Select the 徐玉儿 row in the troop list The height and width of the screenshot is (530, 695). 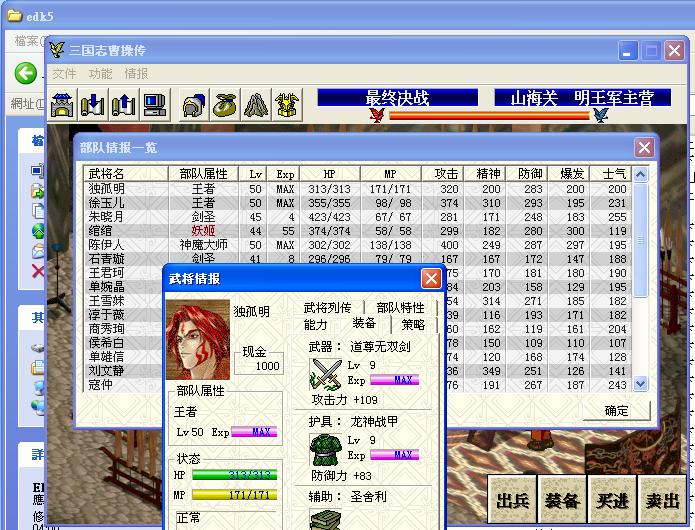coord(107,203)
